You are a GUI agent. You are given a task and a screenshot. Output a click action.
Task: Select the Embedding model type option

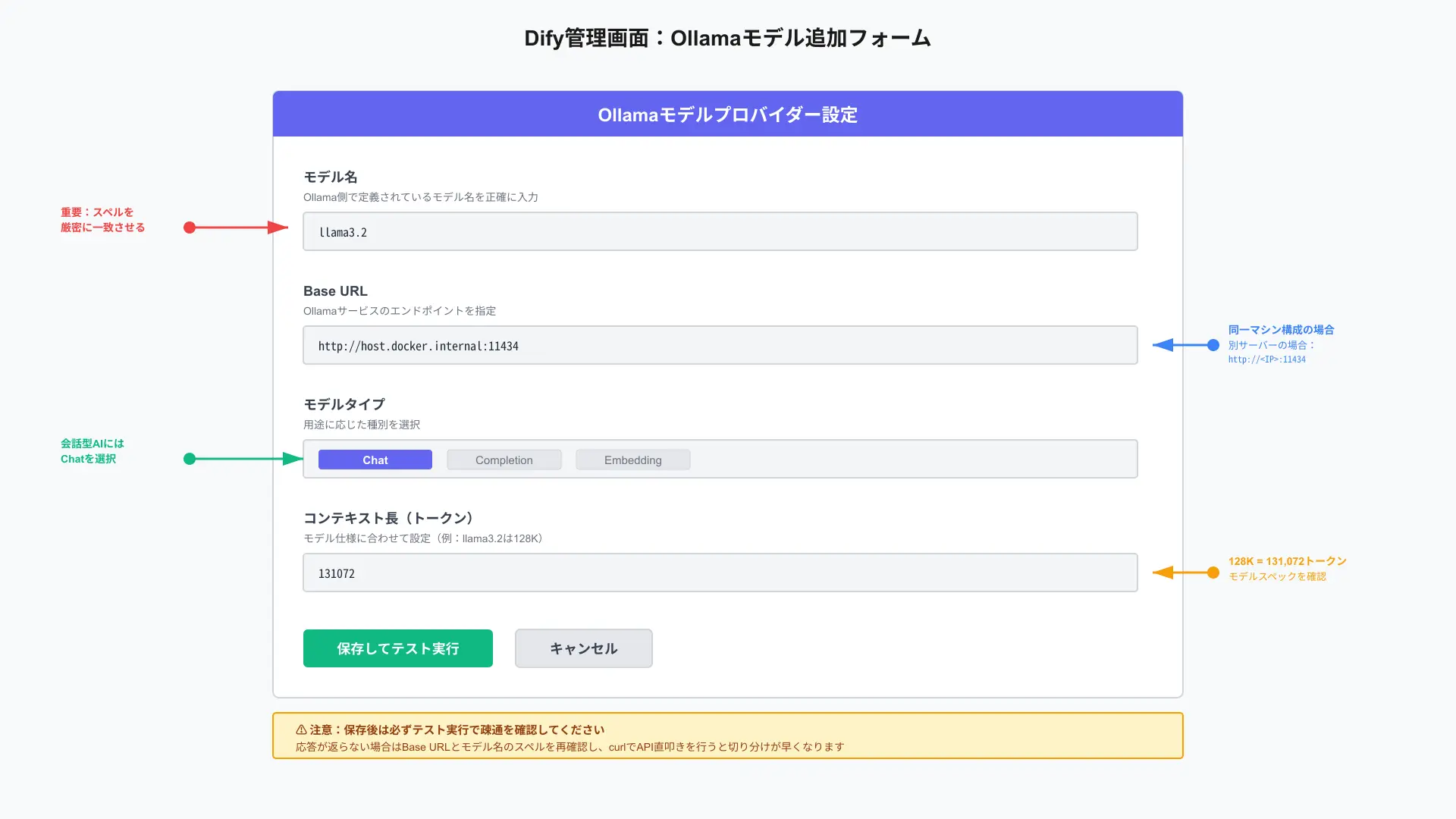pyautogui.click(x=633, y=460)
